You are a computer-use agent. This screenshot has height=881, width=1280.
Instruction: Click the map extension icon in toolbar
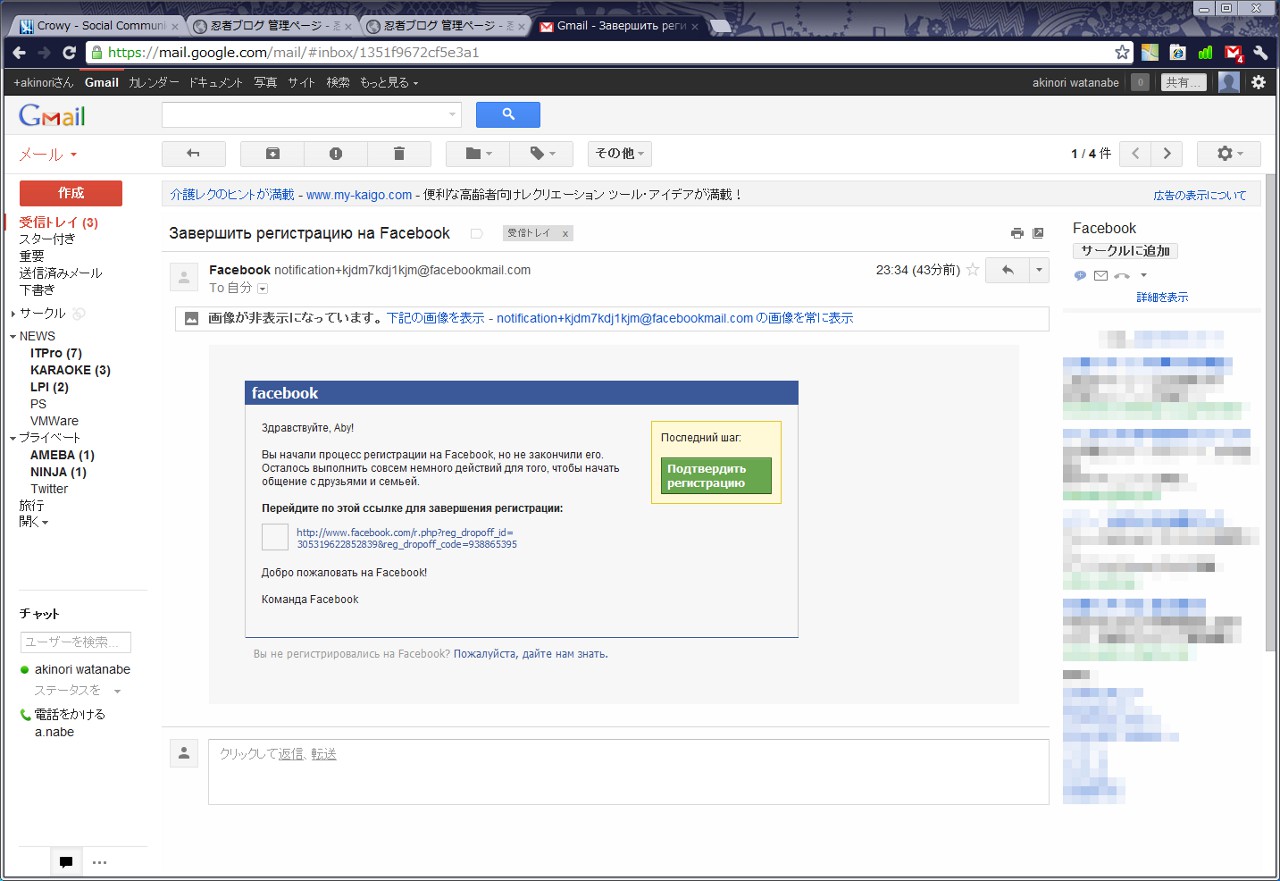1150,52
